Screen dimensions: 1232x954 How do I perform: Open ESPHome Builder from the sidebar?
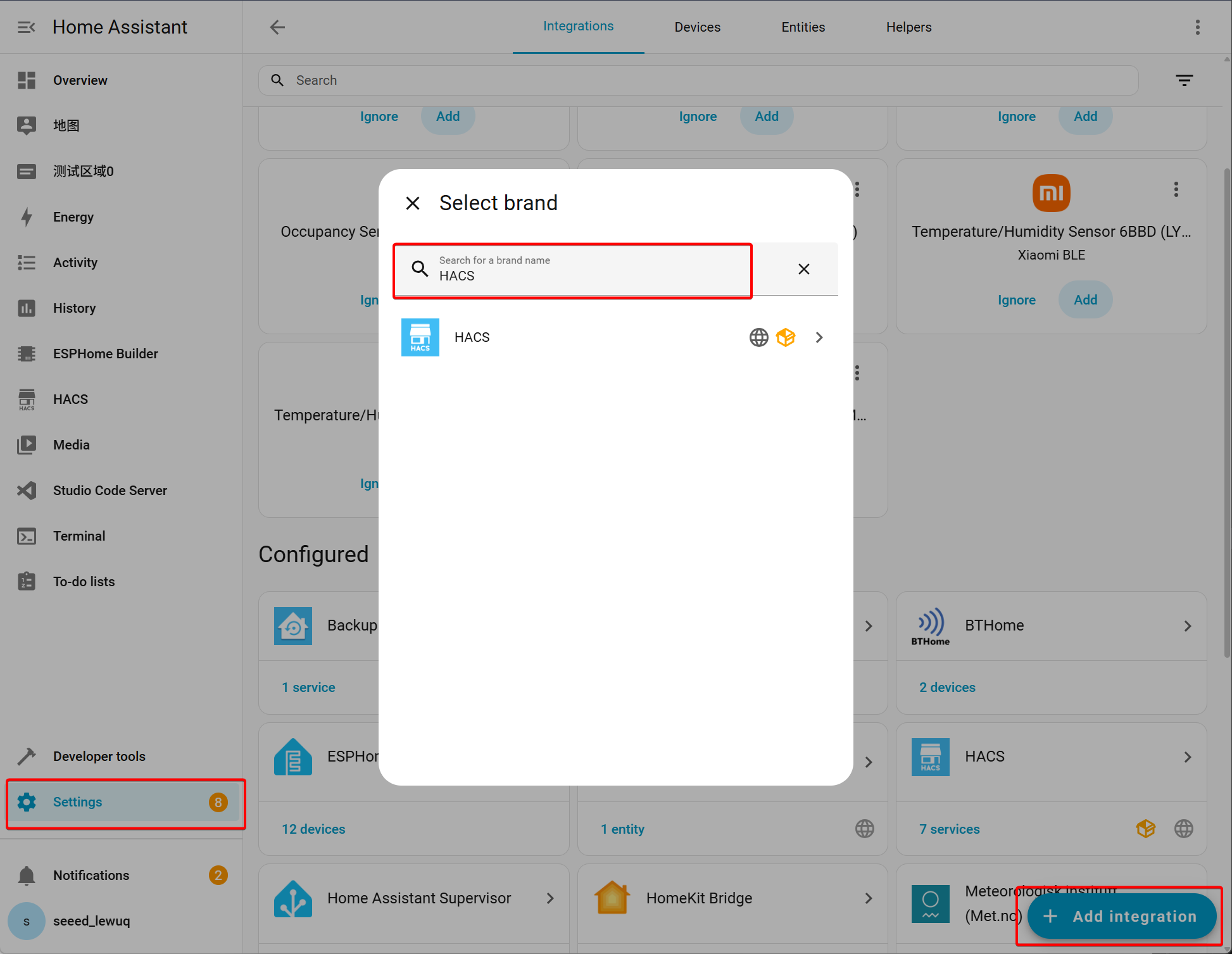pyautogui.click(x=105, y=354)
